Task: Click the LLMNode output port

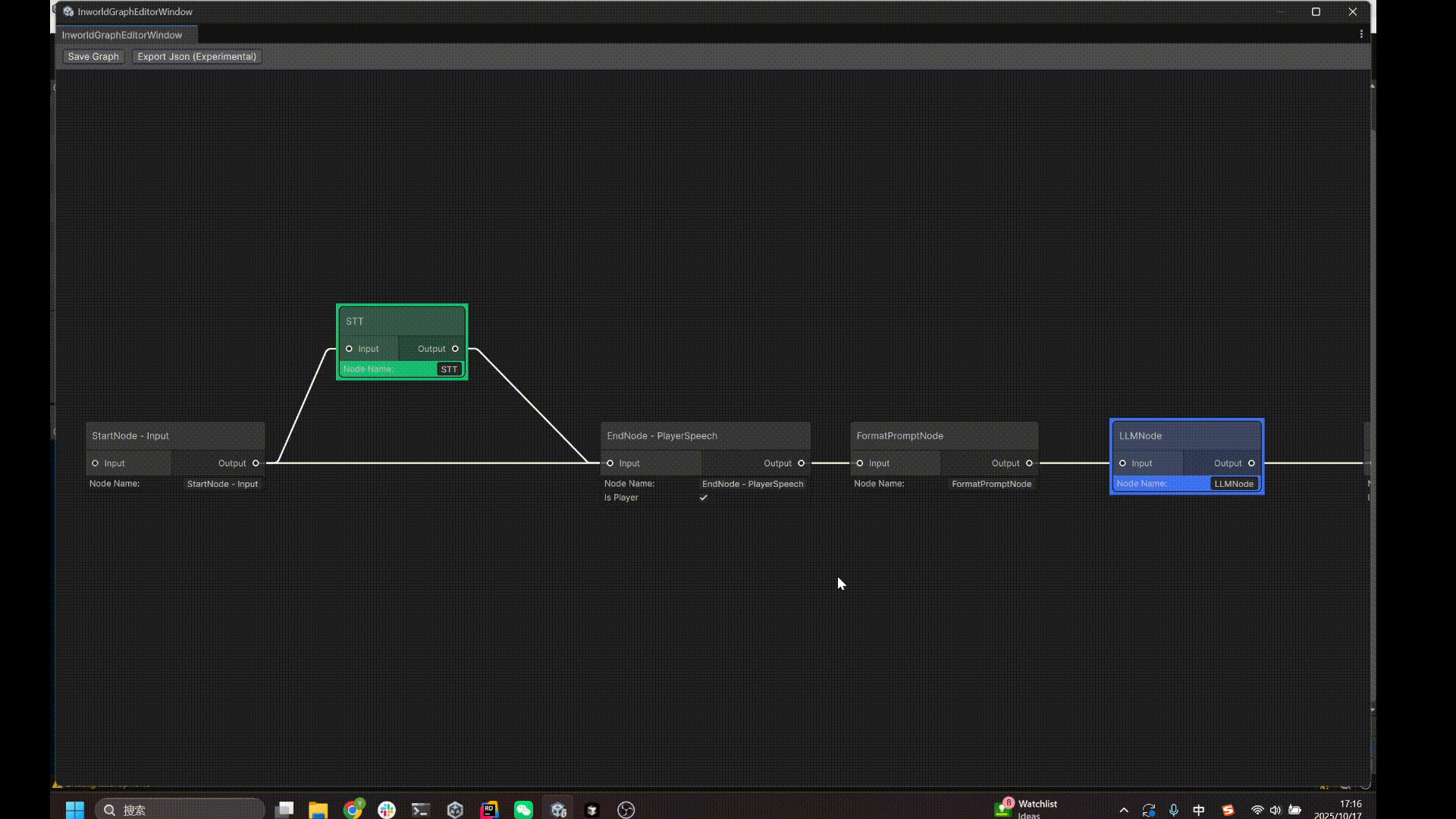Action: tap(1251, 463)
